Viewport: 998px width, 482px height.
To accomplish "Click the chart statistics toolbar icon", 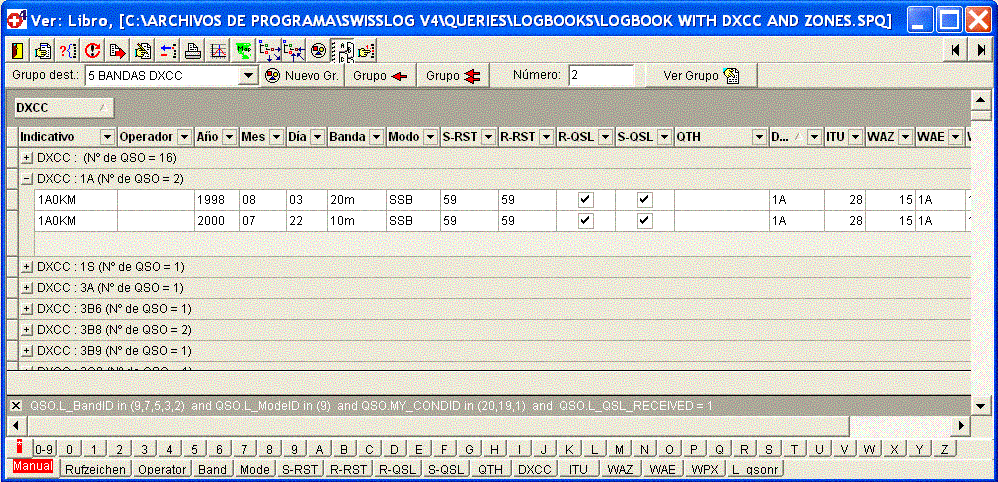I will [217, 50].
